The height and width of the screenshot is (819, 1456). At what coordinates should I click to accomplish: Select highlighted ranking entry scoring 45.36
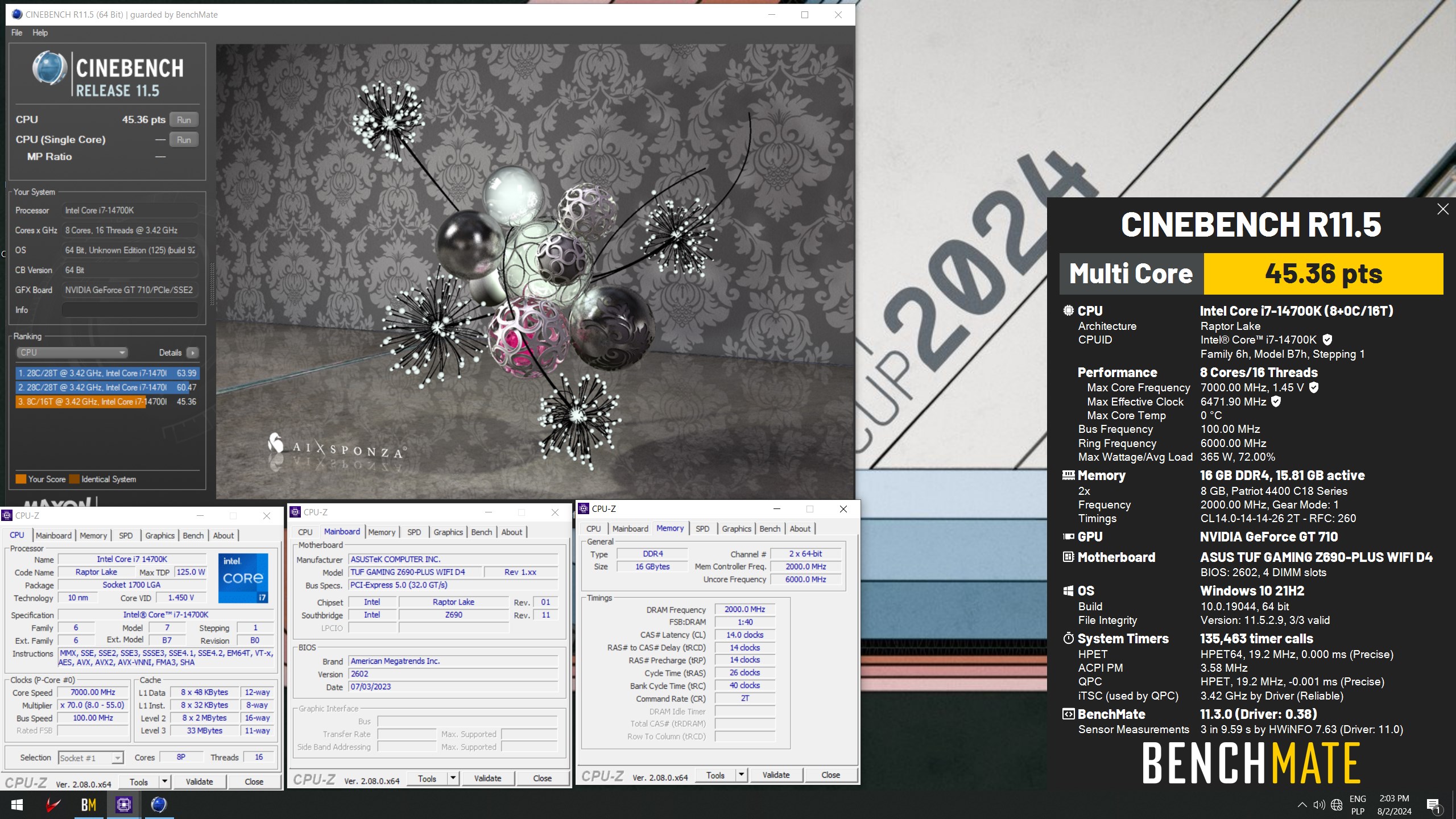click(x=107, y=402)
